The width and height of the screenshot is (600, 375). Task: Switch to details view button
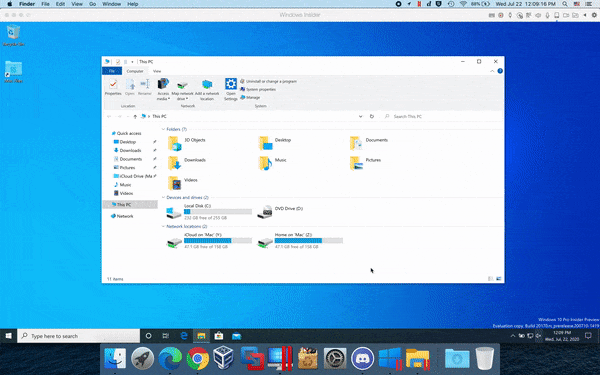(491, 279)
